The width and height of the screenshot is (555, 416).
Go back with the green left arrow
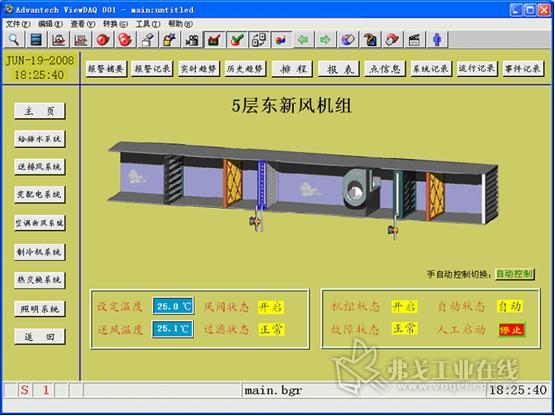303,39
